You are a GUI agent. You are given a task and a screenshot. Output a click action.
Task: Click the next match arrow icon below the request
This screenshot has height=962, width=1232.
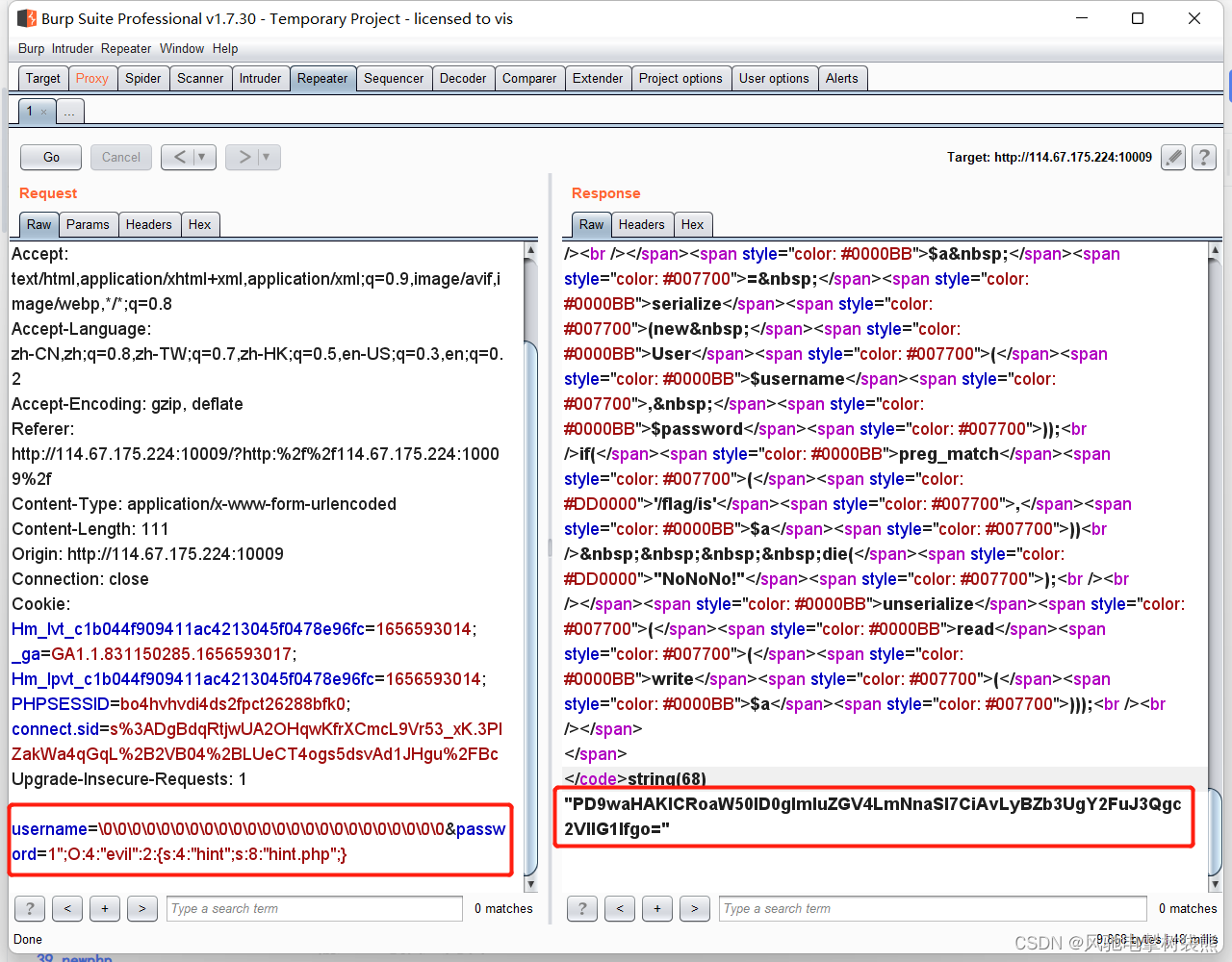(141, 908)
